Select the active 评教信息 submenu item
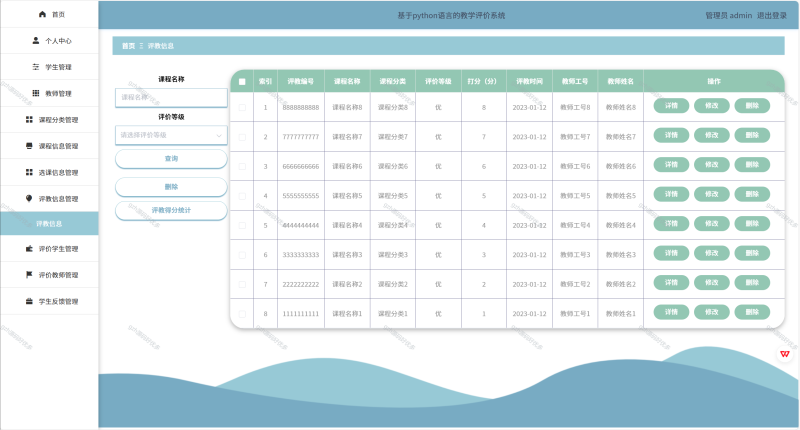This screenshot has width=800, height=430. tap(49, 223)
